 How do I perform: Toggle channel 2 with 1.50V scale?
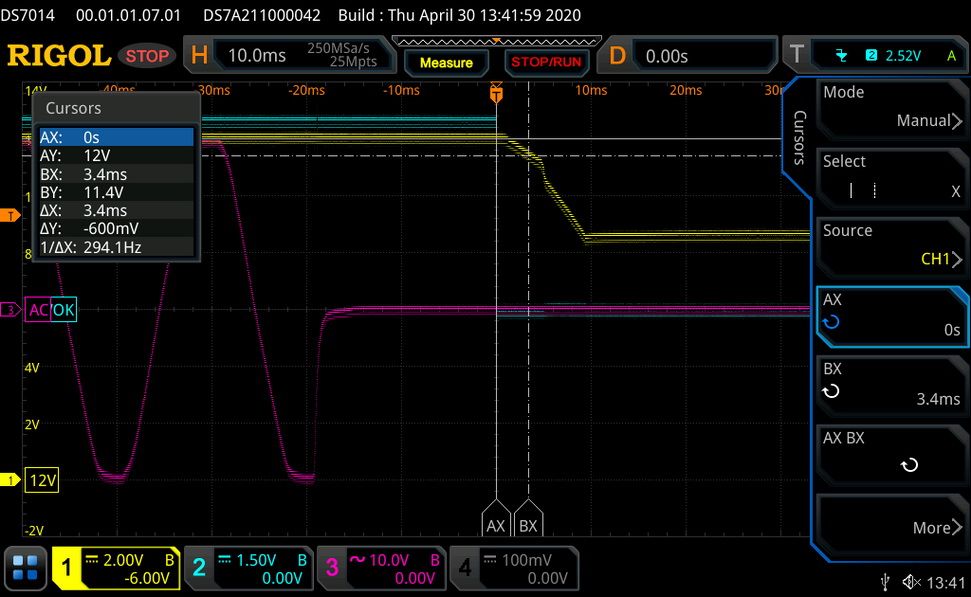click(x=249, y=568)
